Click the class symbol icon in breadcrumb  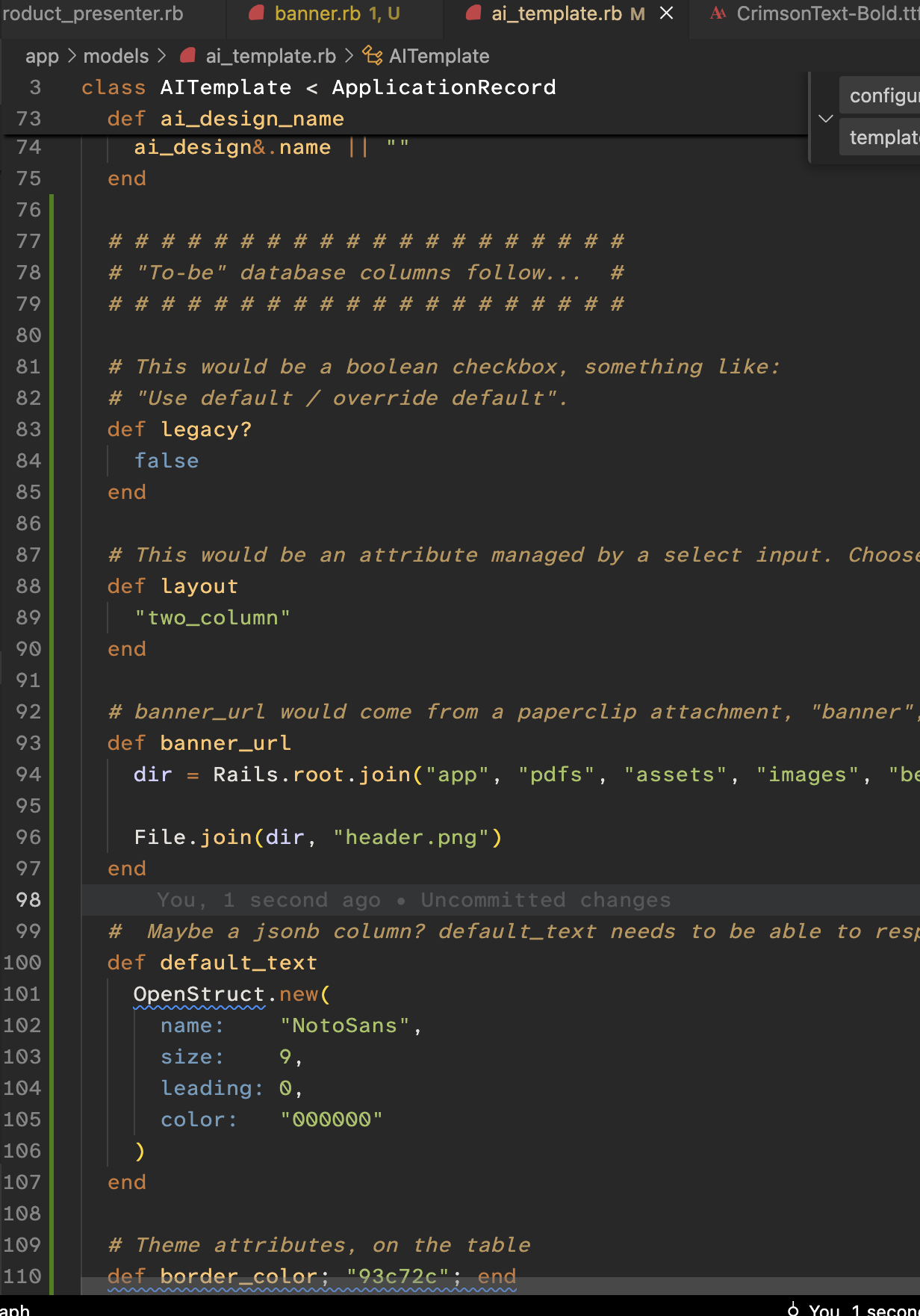[372, 55]
